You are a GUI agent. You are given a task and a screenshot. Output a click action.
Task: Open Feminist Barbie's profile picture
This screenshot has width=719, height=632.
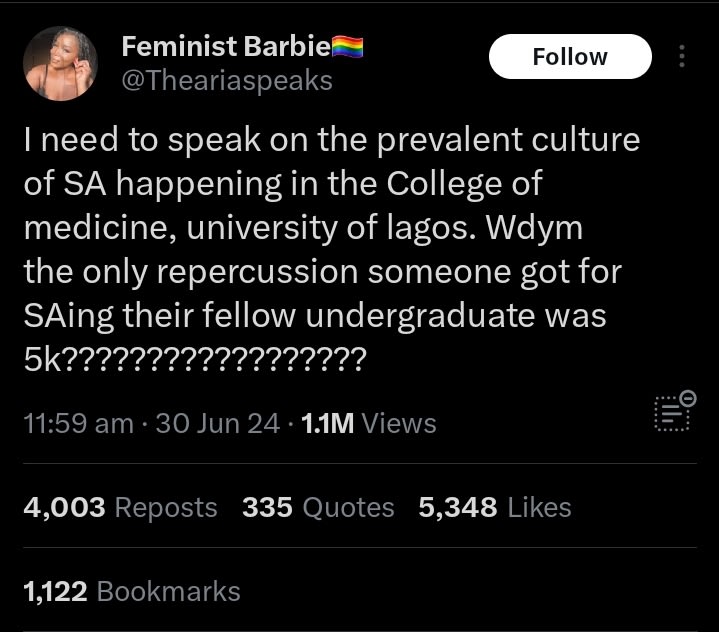click(x=60, y=63)
